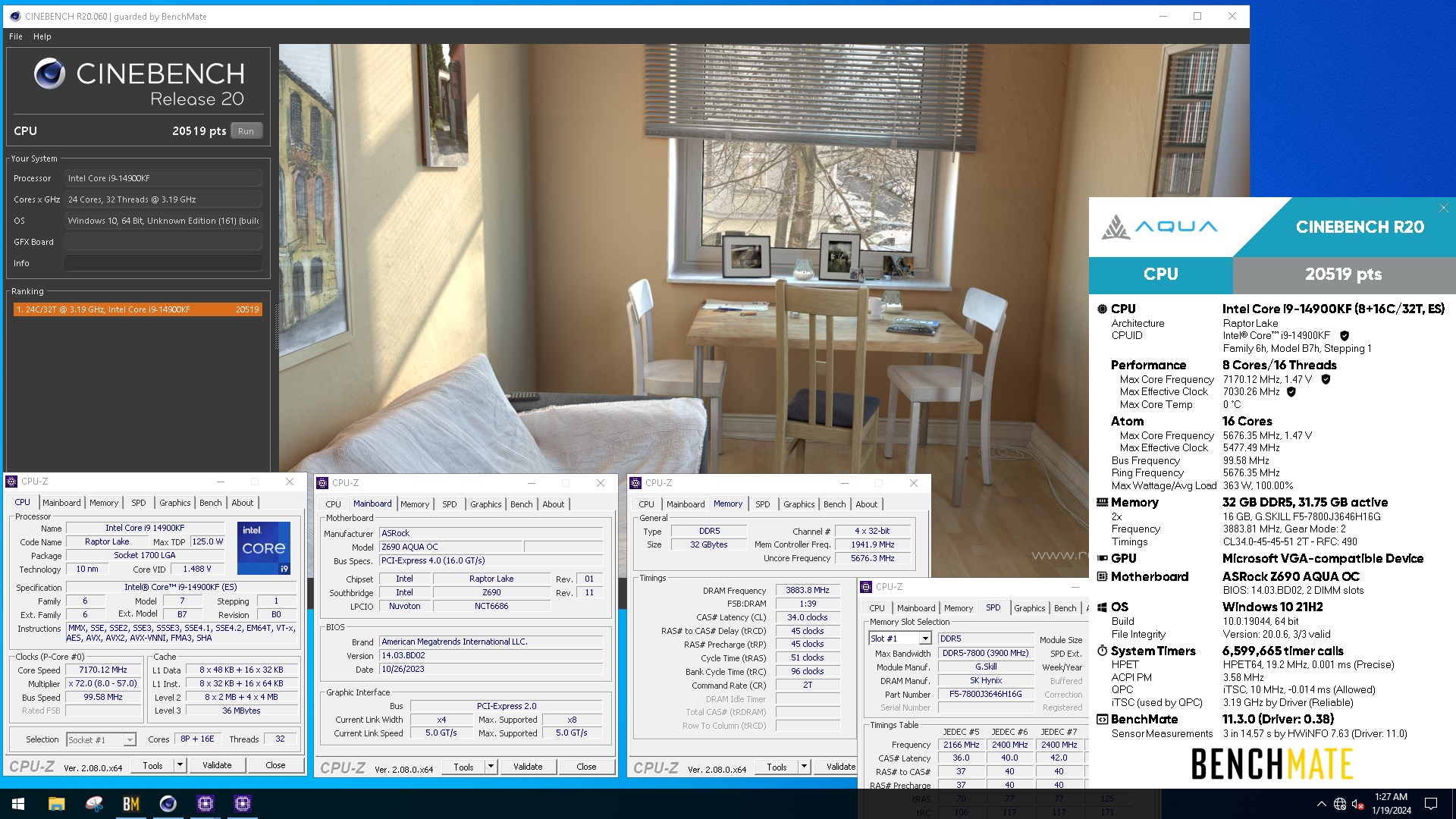The image size is (1456, 819).
Task: Click verified shield beside 7170.12 MHz, 1.47 V
Action: point(1326,379)
